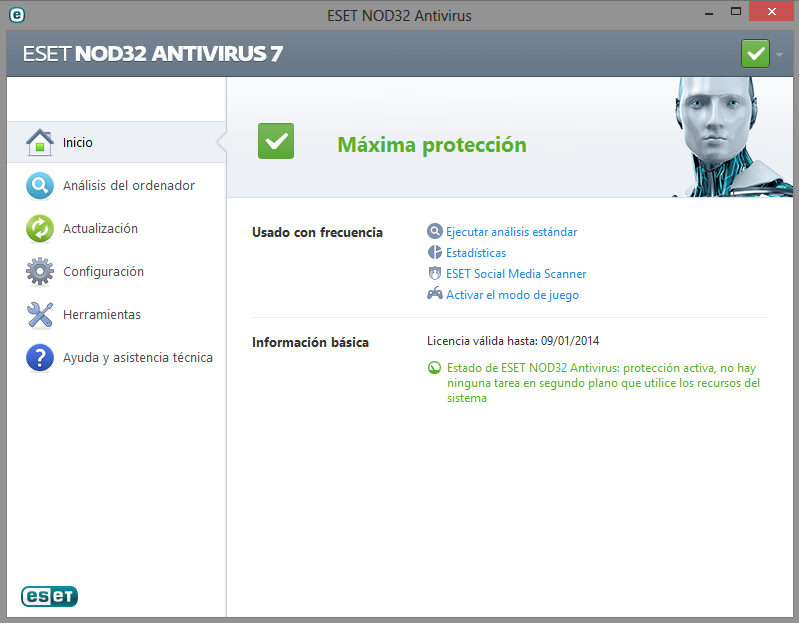The image size is (799, 623).
Task: Run Ejecutar análisis estándar link
Action: (x=511, y=232)
